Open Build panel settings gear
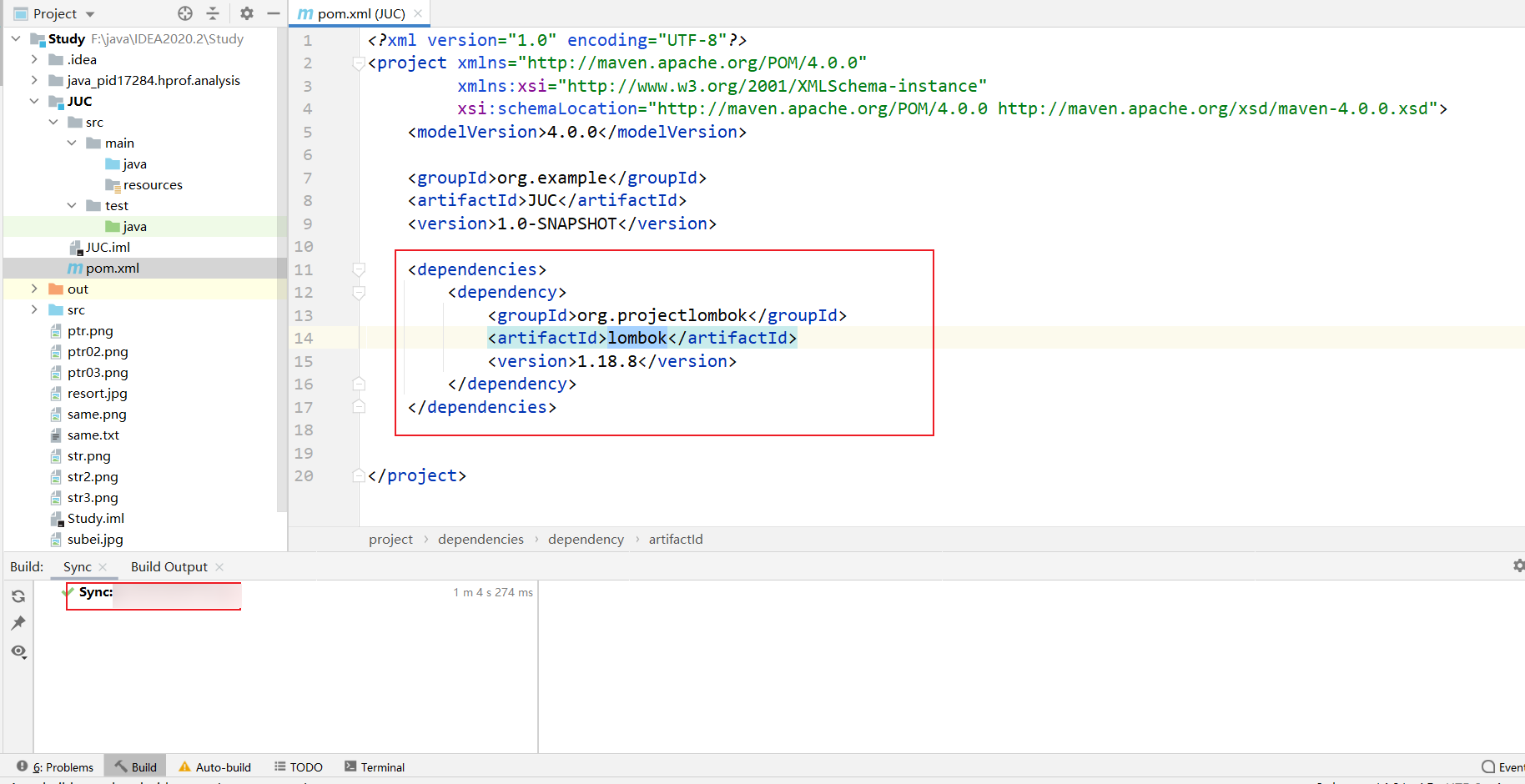This screenshot has height=784, width=1525. pos(1518,565)
